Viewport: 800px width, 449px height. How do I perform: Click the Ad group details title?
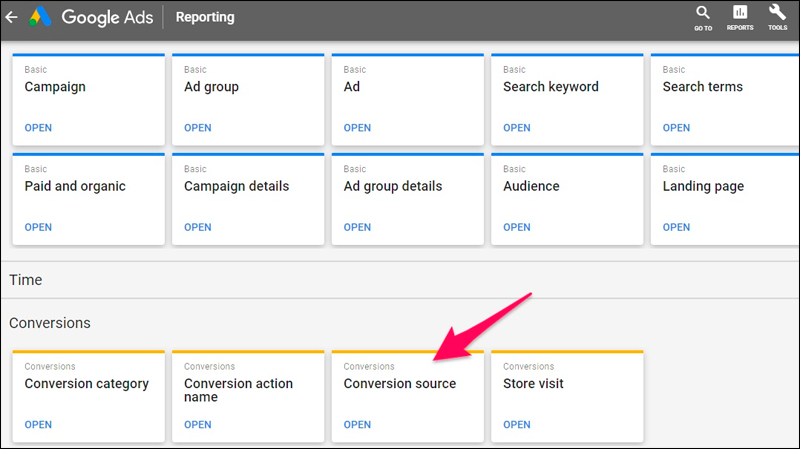tap(393, 186)
